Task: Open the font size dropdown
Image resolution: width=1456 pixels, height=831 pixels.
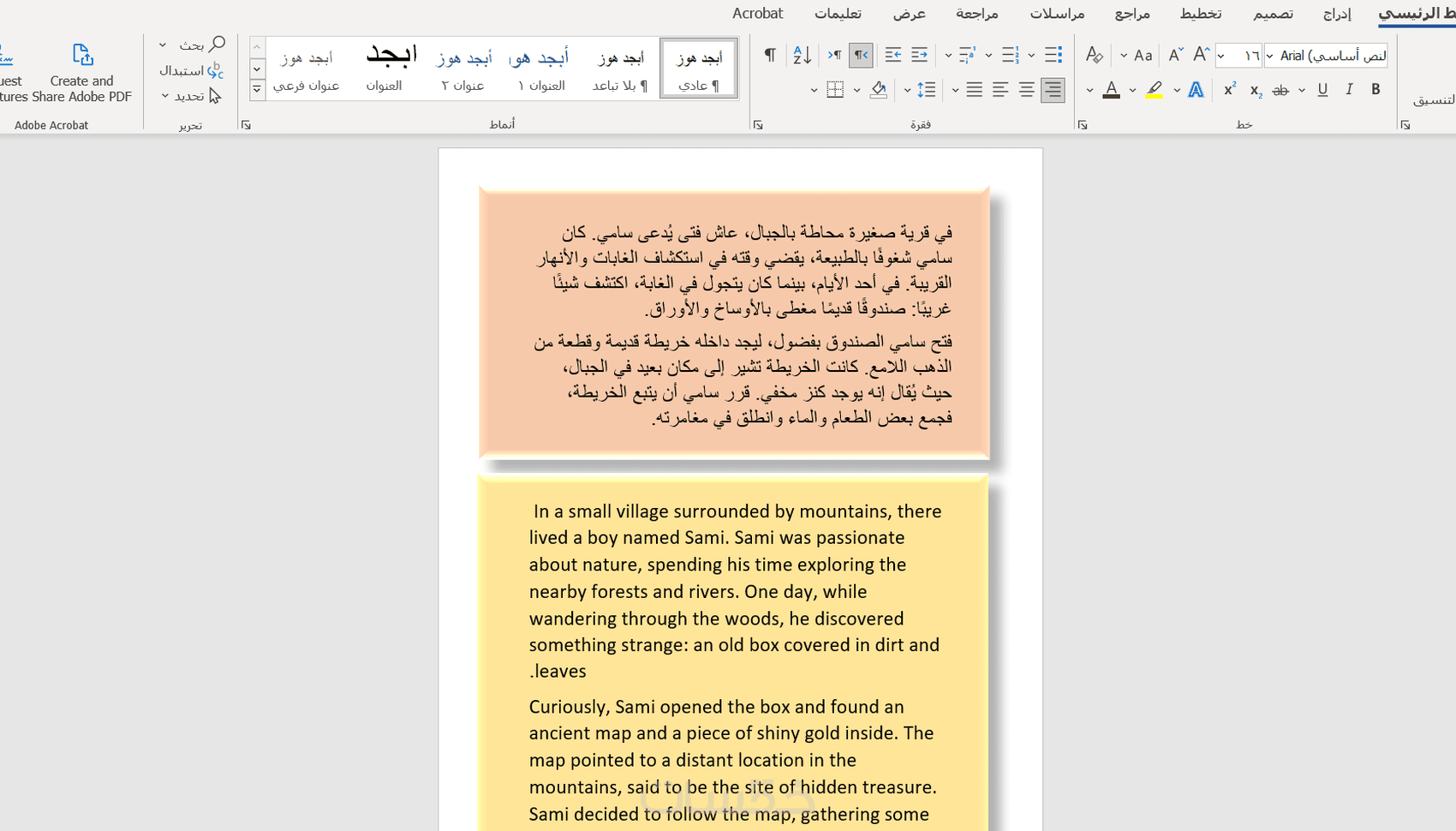Action: pos(1220,56)
